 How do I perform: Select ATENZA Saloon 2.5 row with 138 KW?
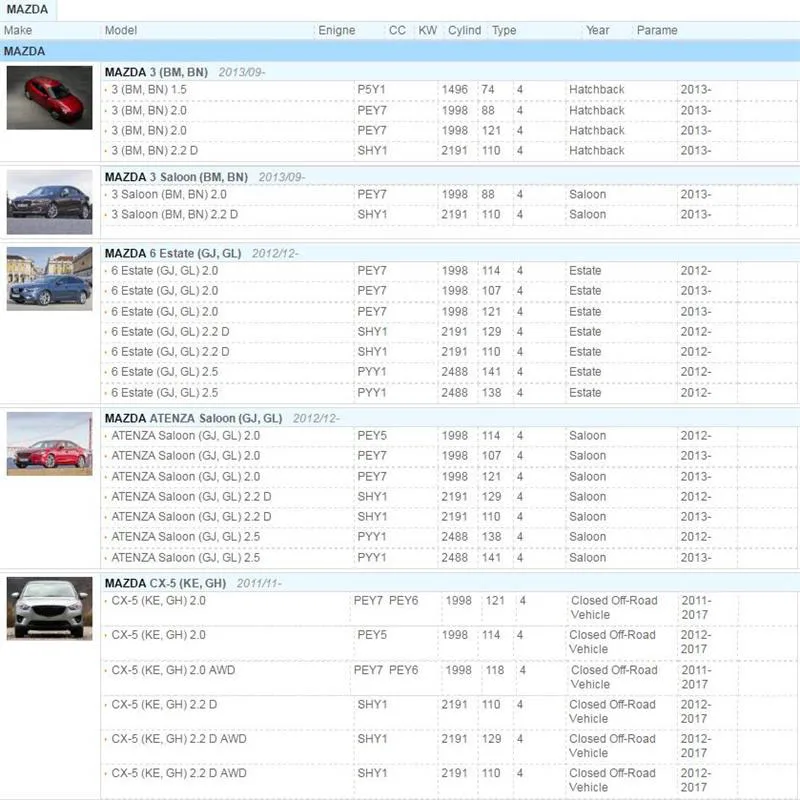[x=449, y=538]
